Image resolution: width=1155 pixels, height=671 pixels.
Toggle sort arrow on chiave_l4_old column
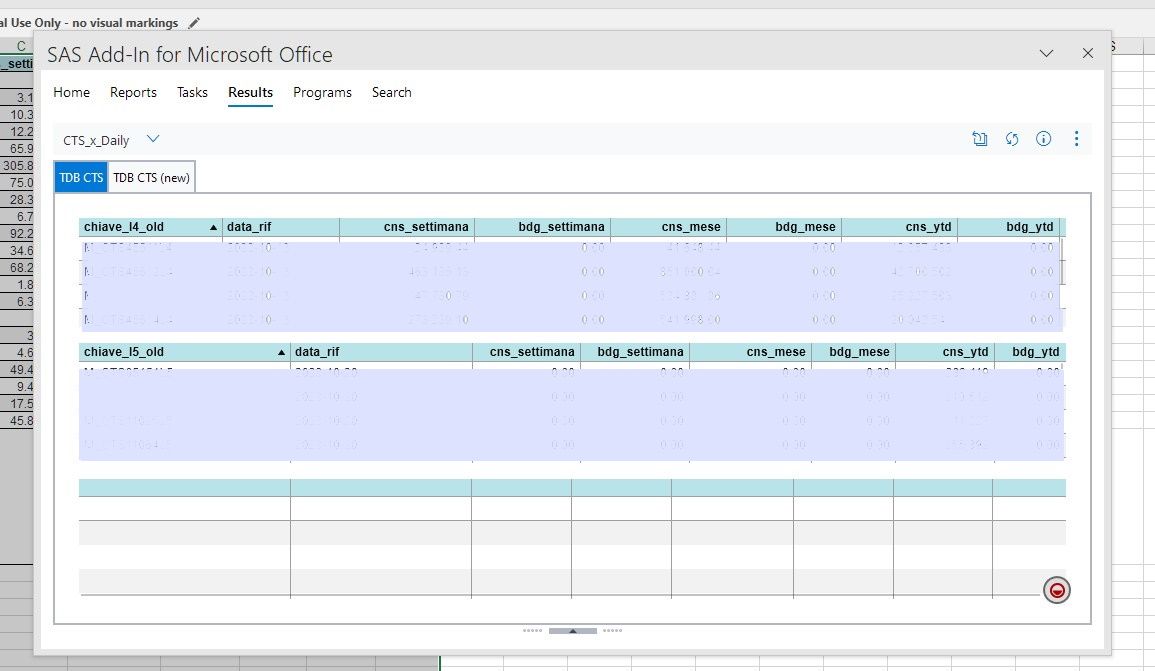(213, 228)
